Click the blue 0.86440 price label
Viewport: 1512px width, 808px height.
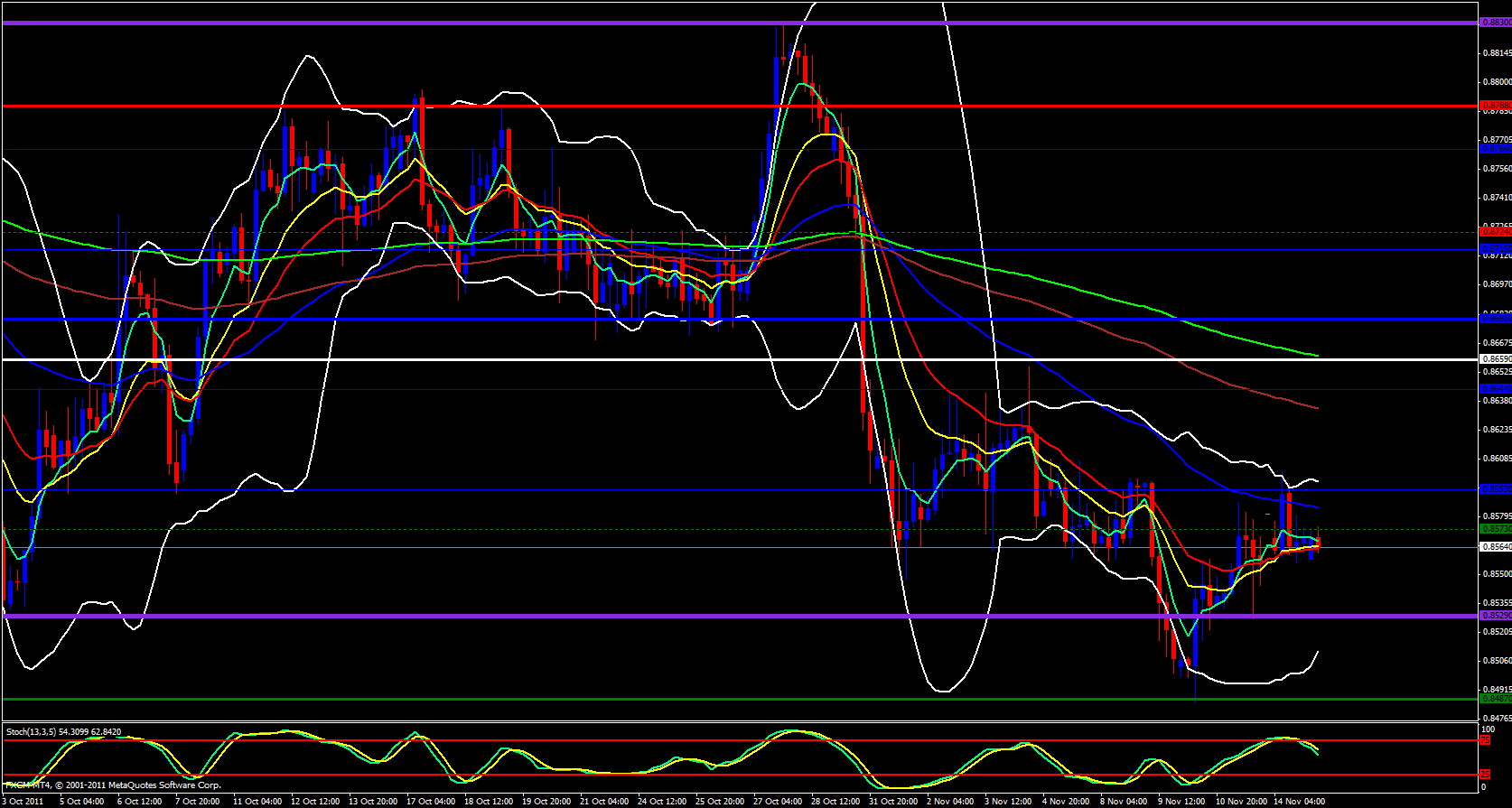[x=1495, y=389]
